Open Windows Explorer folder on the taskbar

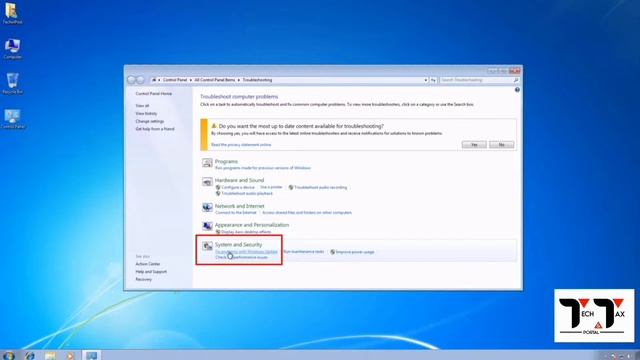coord(50,356)
